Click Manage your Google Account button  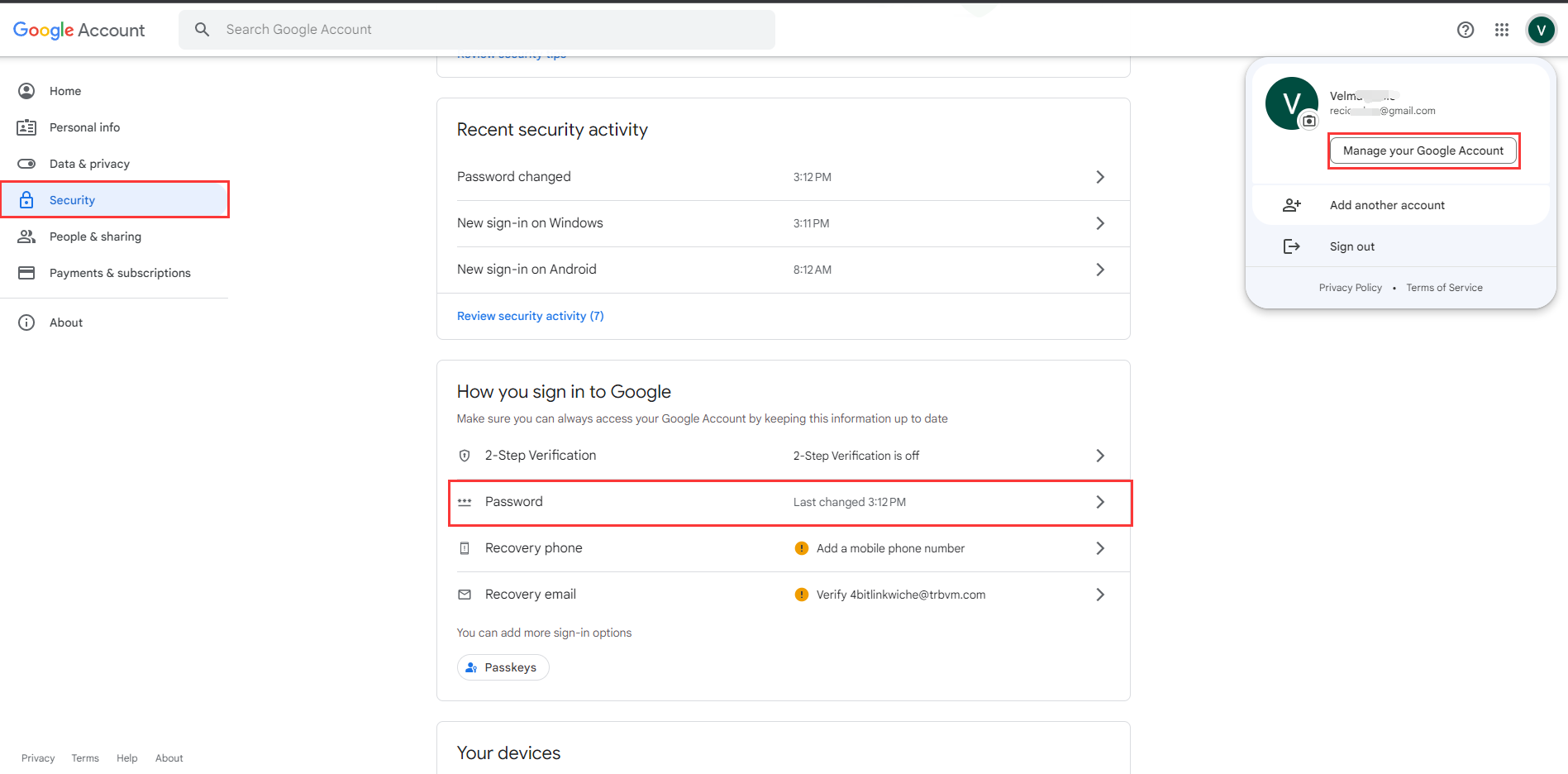point(1423,150)
